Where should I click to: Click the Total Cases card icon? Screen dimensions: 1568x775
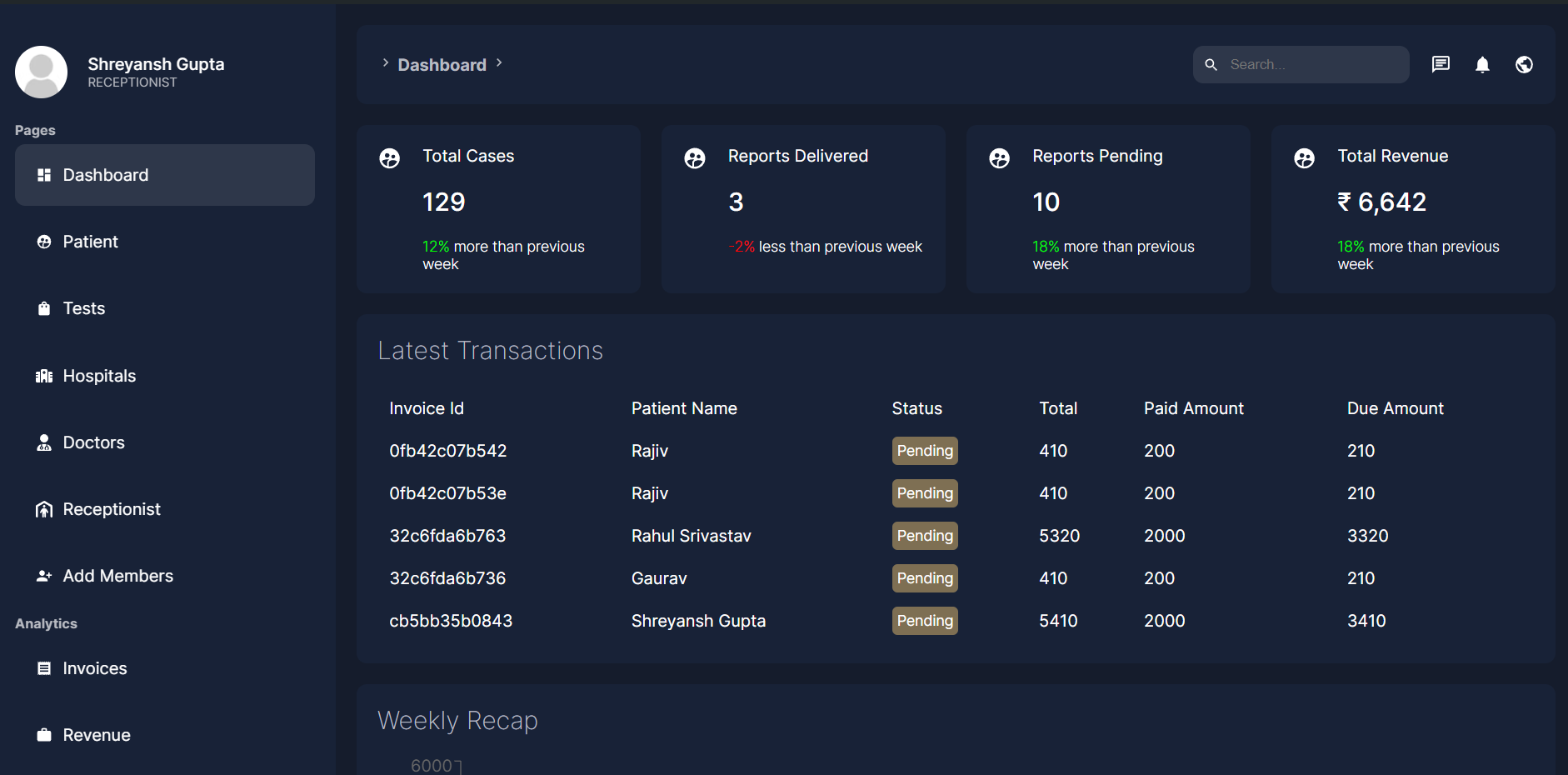pos(389,158)
